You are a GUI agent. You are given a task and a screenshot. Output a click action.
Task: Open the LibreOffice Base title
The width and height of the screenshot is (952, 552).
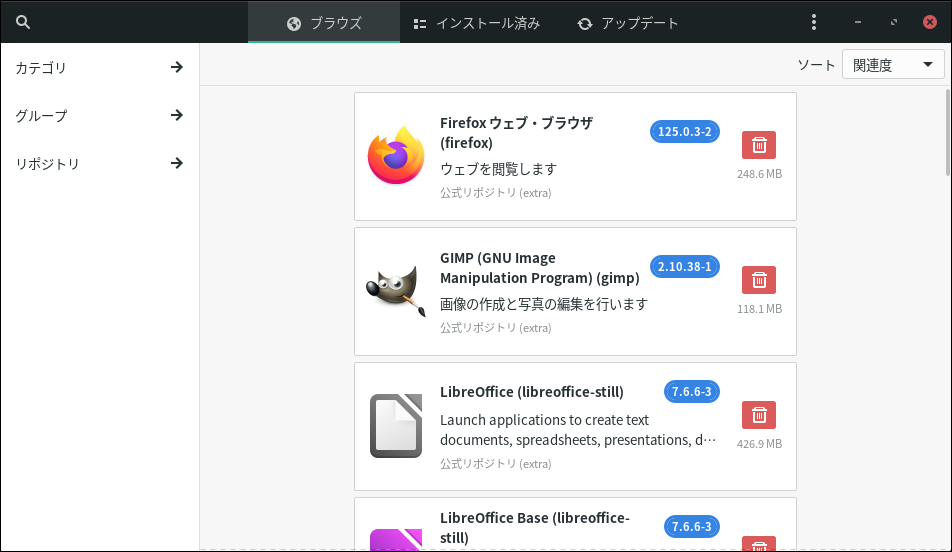(535, 527)
